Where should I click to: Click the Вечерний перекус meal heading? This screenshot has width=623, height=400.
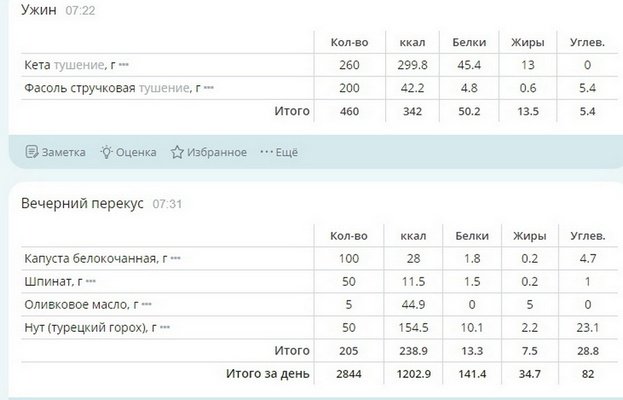82,203
